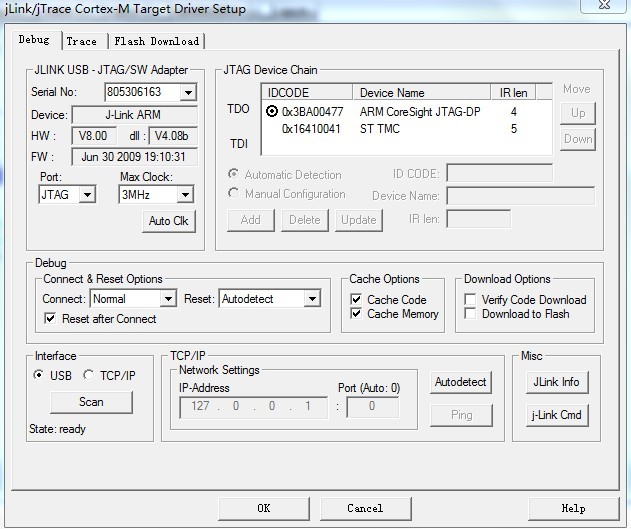Click the Move Up button
631x529 pixels.
[x=578, y=113]
